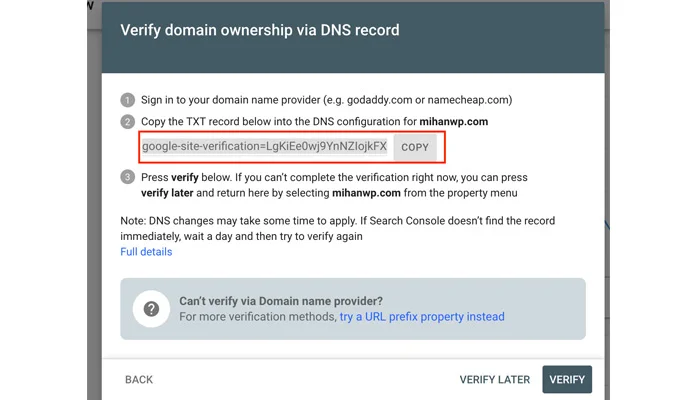The height and width of the screenshot is (400, 700).
Task: Click the 'Sign in to your domain name provider' instruction
Action: [321, 99]
